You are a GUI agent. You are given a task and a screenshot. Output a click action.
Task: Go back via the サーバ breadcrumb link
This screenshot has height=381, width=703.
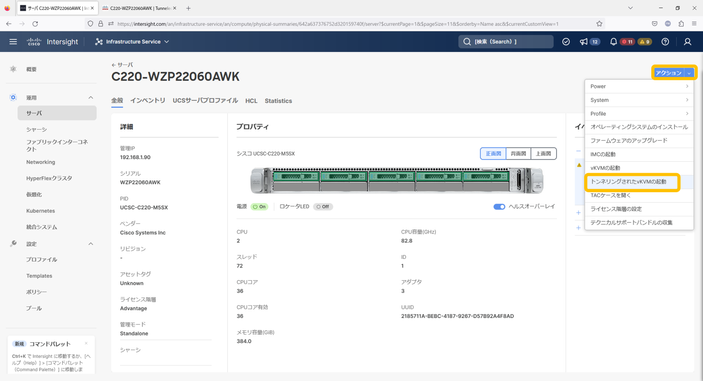[122, 65]
